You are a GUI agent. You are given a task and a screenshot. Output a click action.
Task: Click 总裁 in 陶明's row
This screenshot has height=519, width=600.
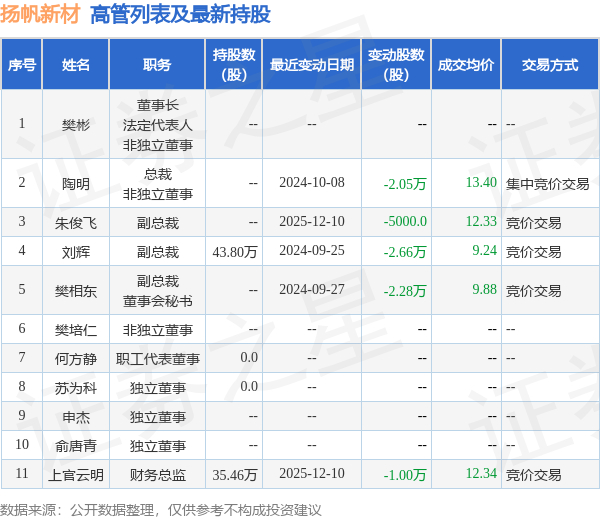(158, 174)
